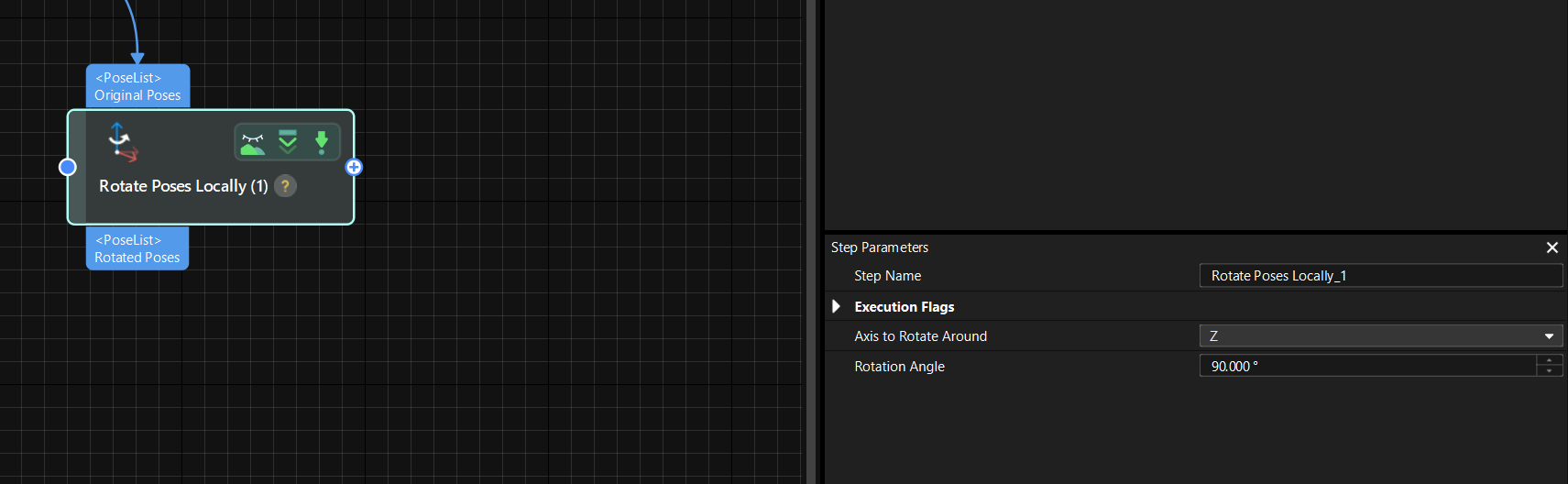Increase Rotation Angle with the up arrow
This screenshot has height=484, width=1568.
click(1549, 360)
